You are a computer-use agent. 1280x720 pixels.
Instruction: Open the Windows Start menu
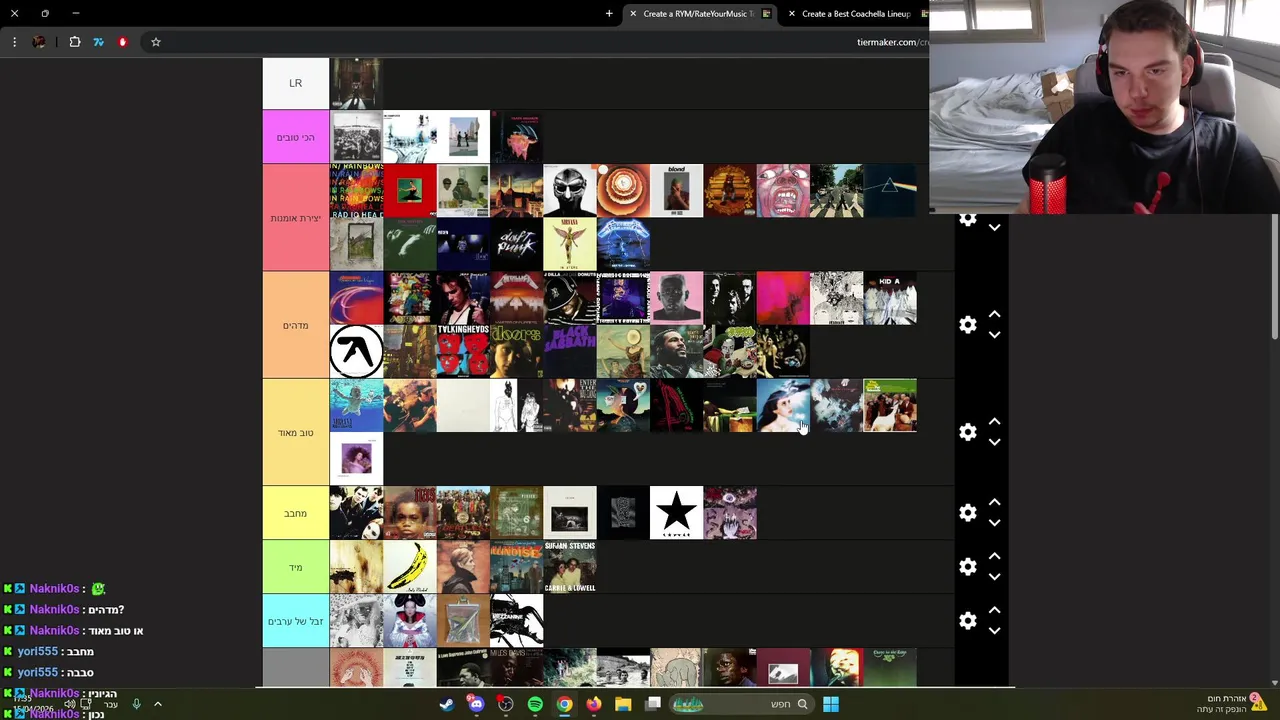pyautogui.click(x=830, y=704)
